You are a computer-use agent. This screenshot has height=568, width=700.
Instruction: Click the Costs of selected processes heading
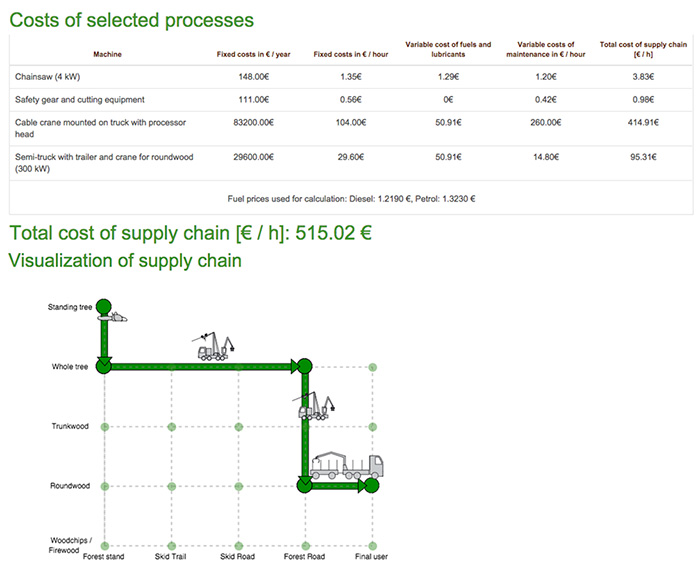[131, 20]
